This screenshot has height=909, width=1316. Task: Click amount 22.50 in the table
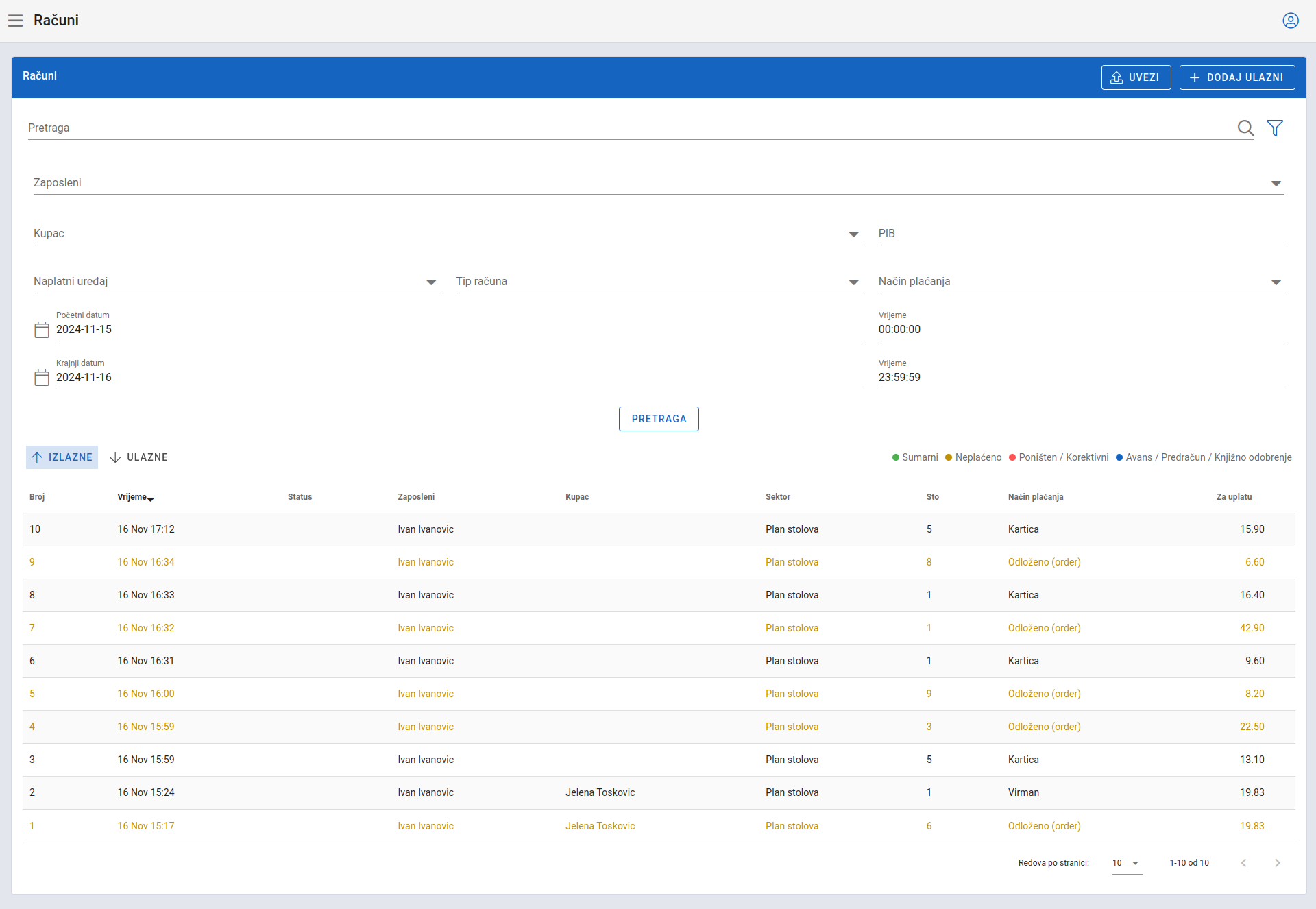click(x=1252, y=727)
